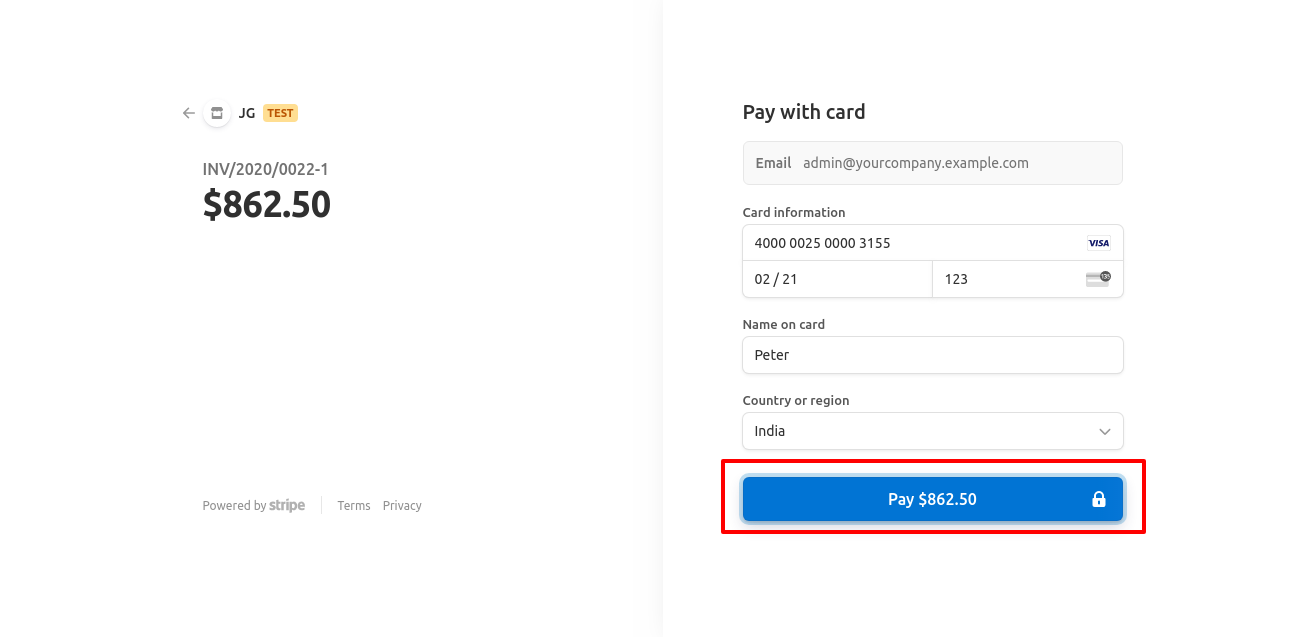Click the CVC card hint icon
This screenshot has height=637, width=1310.
click(x=1098, y=279)
